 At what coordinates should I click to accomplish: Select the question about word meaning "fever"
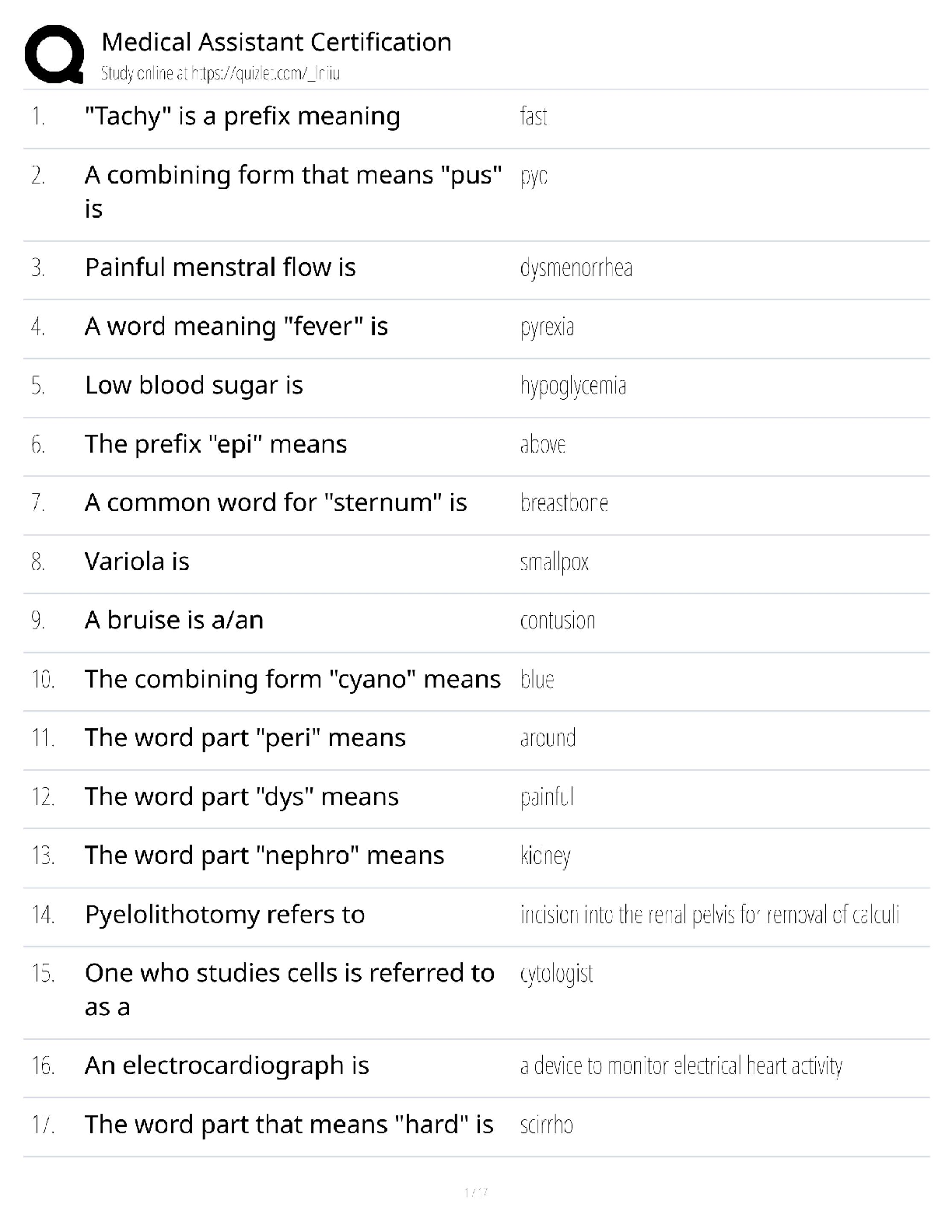click(236, 327)
